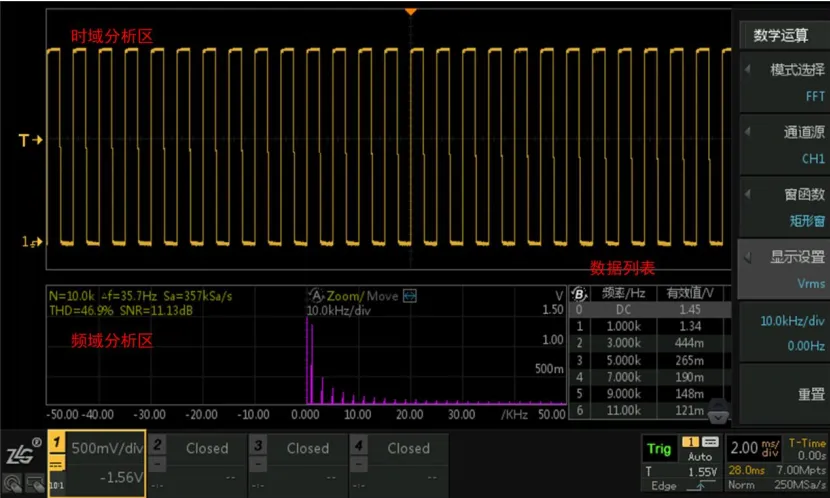Screen dimensions: 830x498
Task: Select the Edge trigger type label
Action: 664,486
